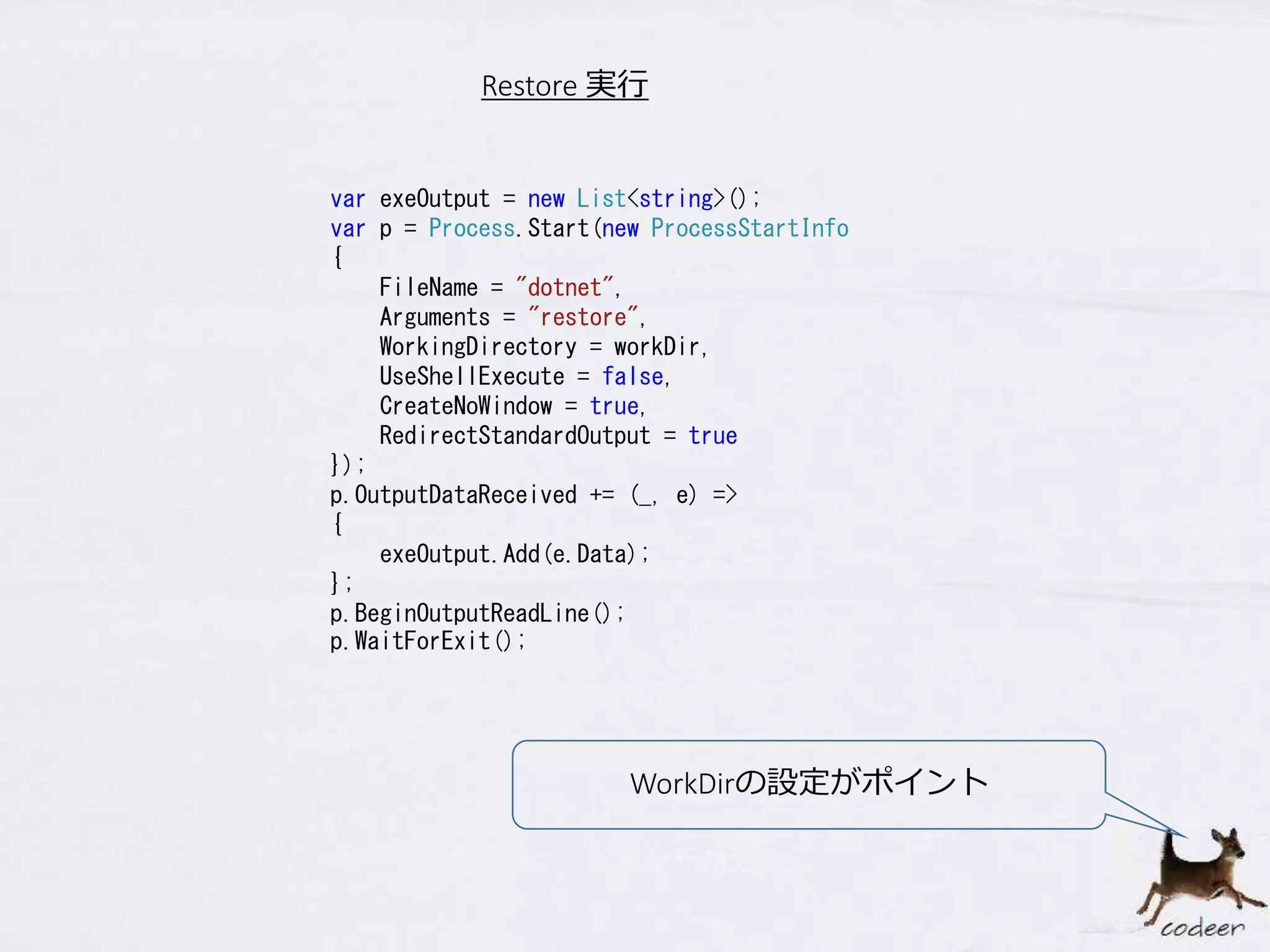Click the slide title "Restore 実行"
1270x952 pixels.
[565, 86]
